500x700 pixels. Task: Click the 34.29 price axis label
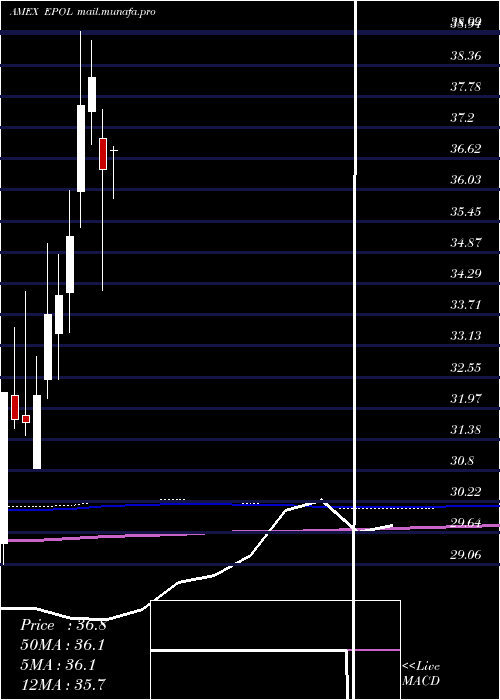pyautogui.click(x=466, y=273)
